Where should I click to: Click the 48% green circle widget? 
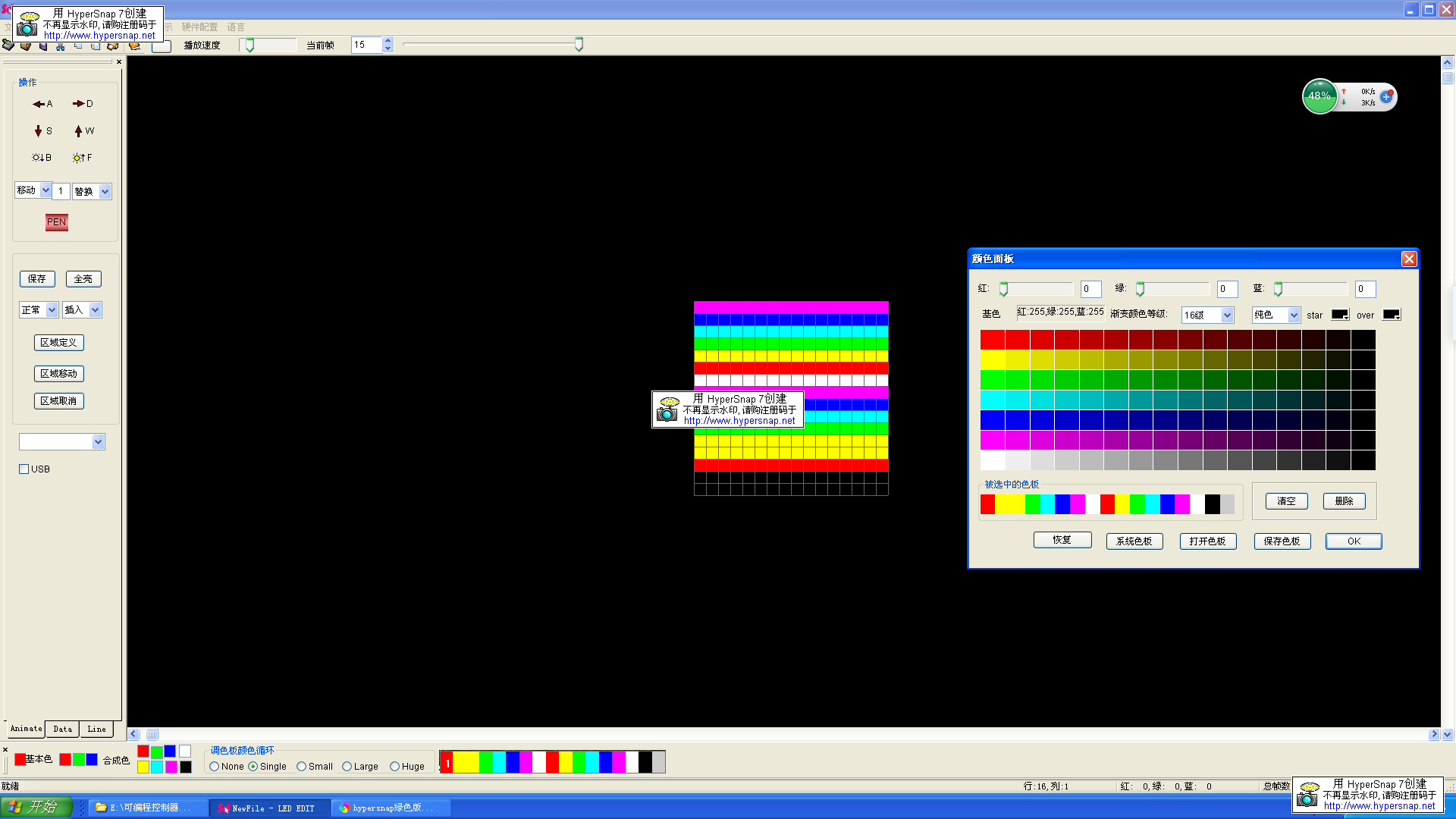pyautogui.click(x=1319, y=96)
